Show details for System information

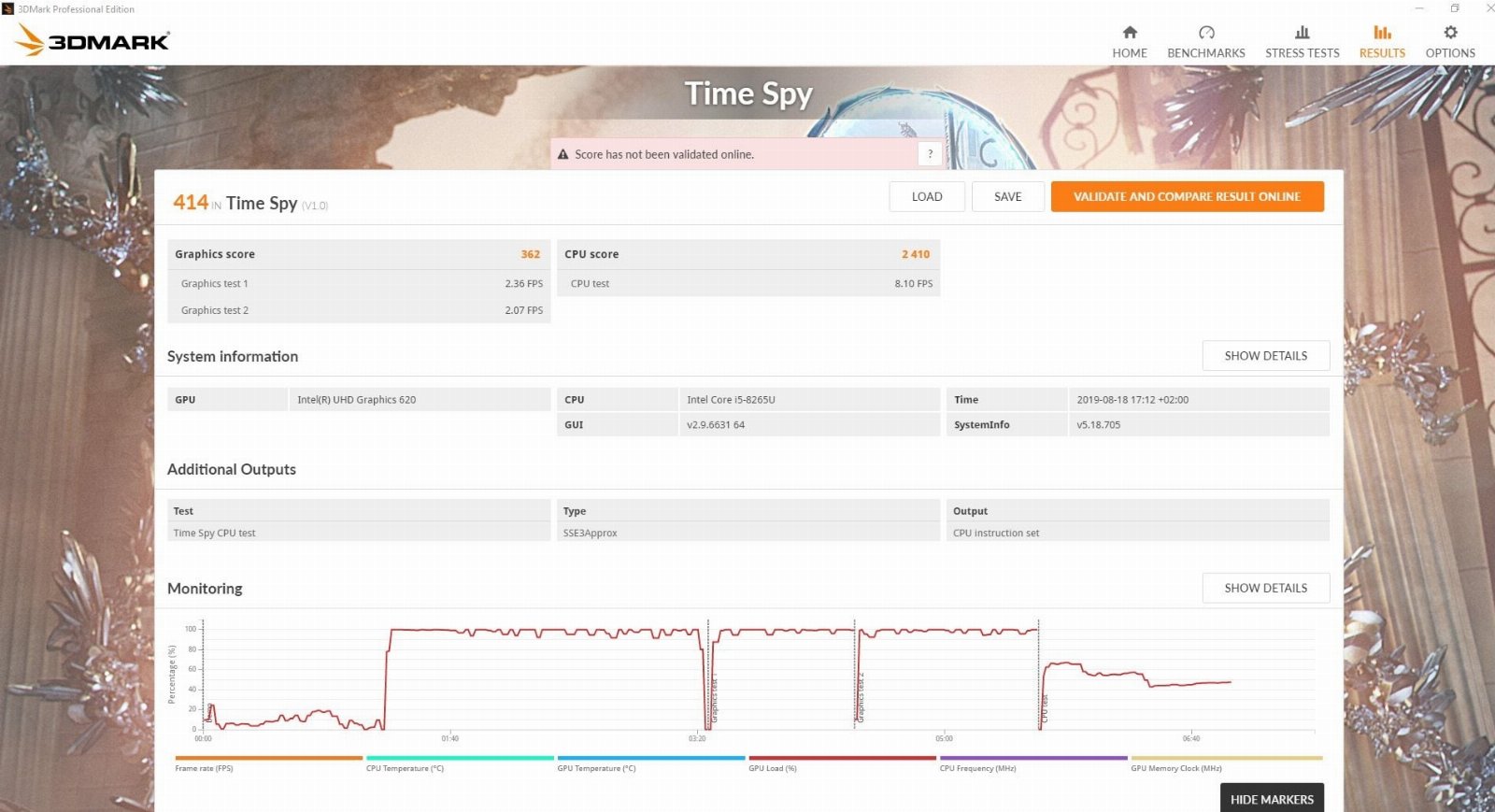[1266, 356]
